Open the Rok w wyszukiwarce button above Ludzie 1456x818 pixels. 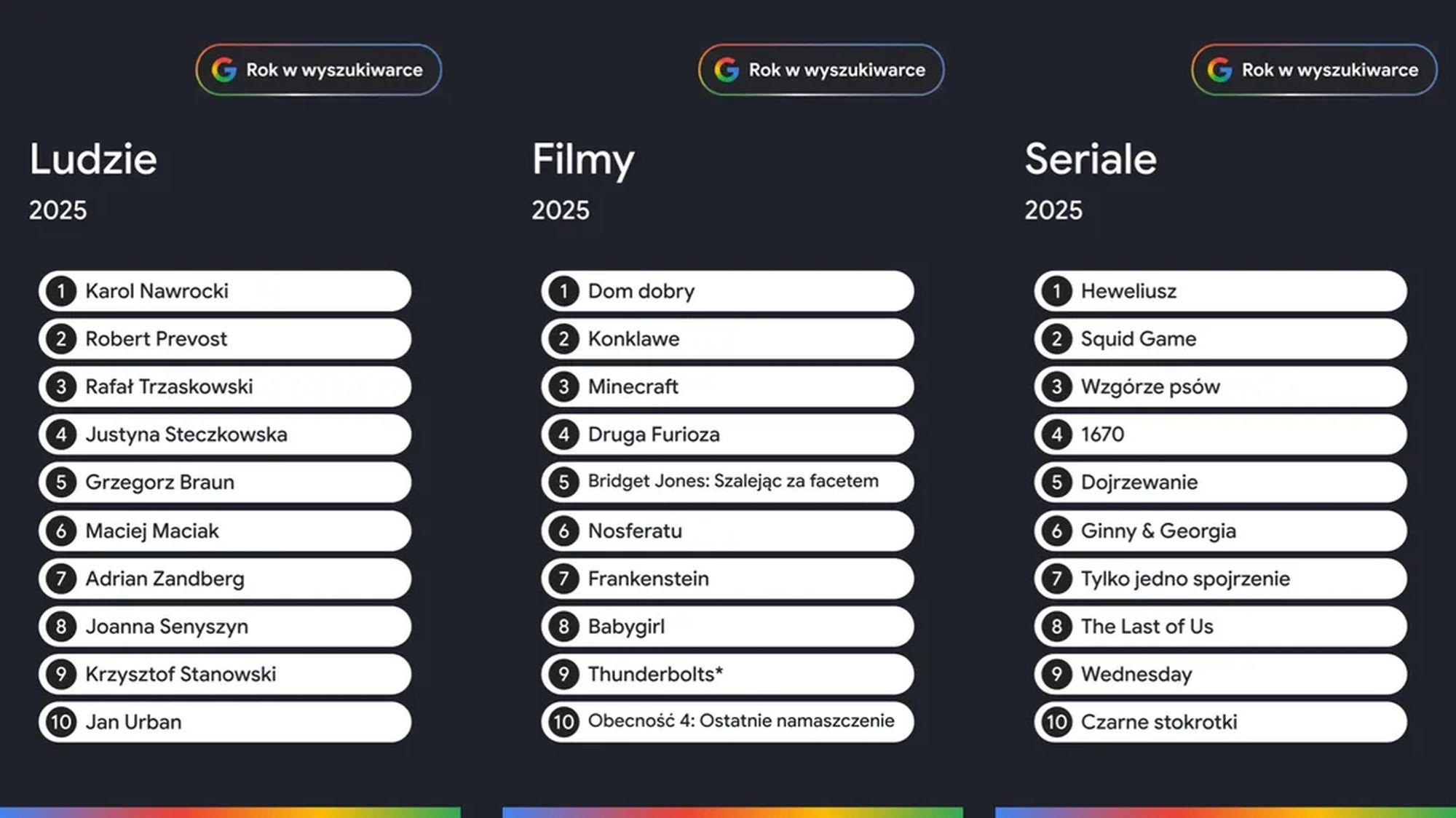click(x=319, y=70)
